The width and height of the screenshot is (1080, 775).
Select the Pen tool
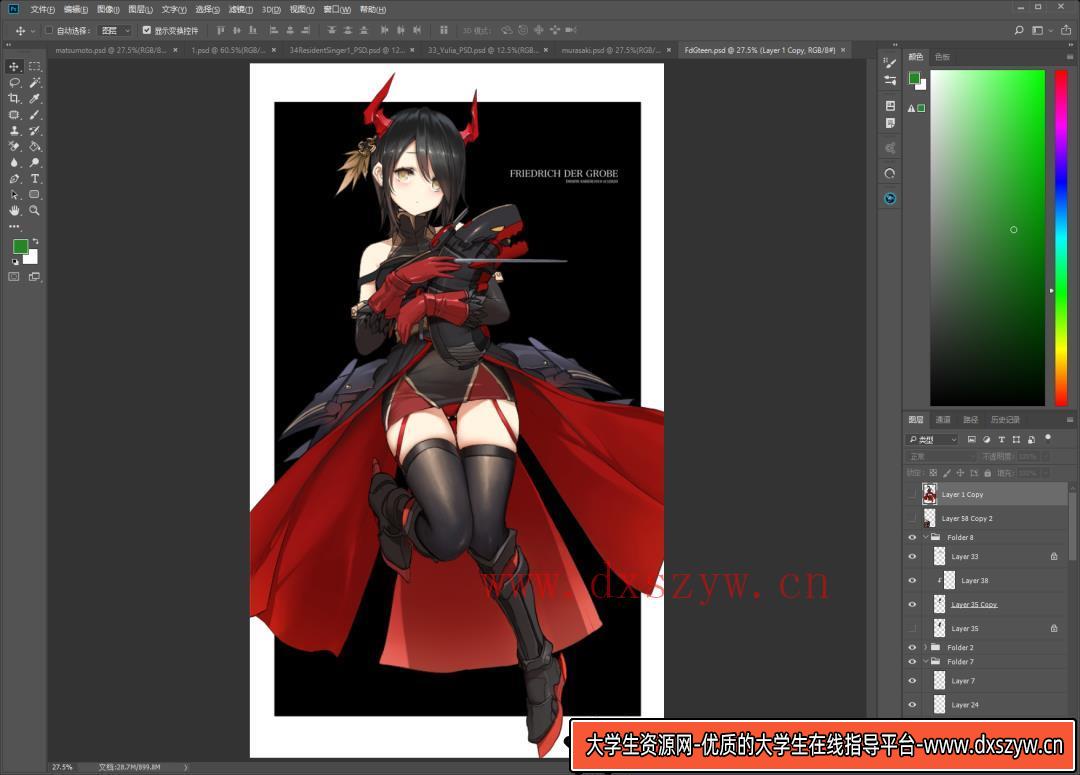point(14,178)
